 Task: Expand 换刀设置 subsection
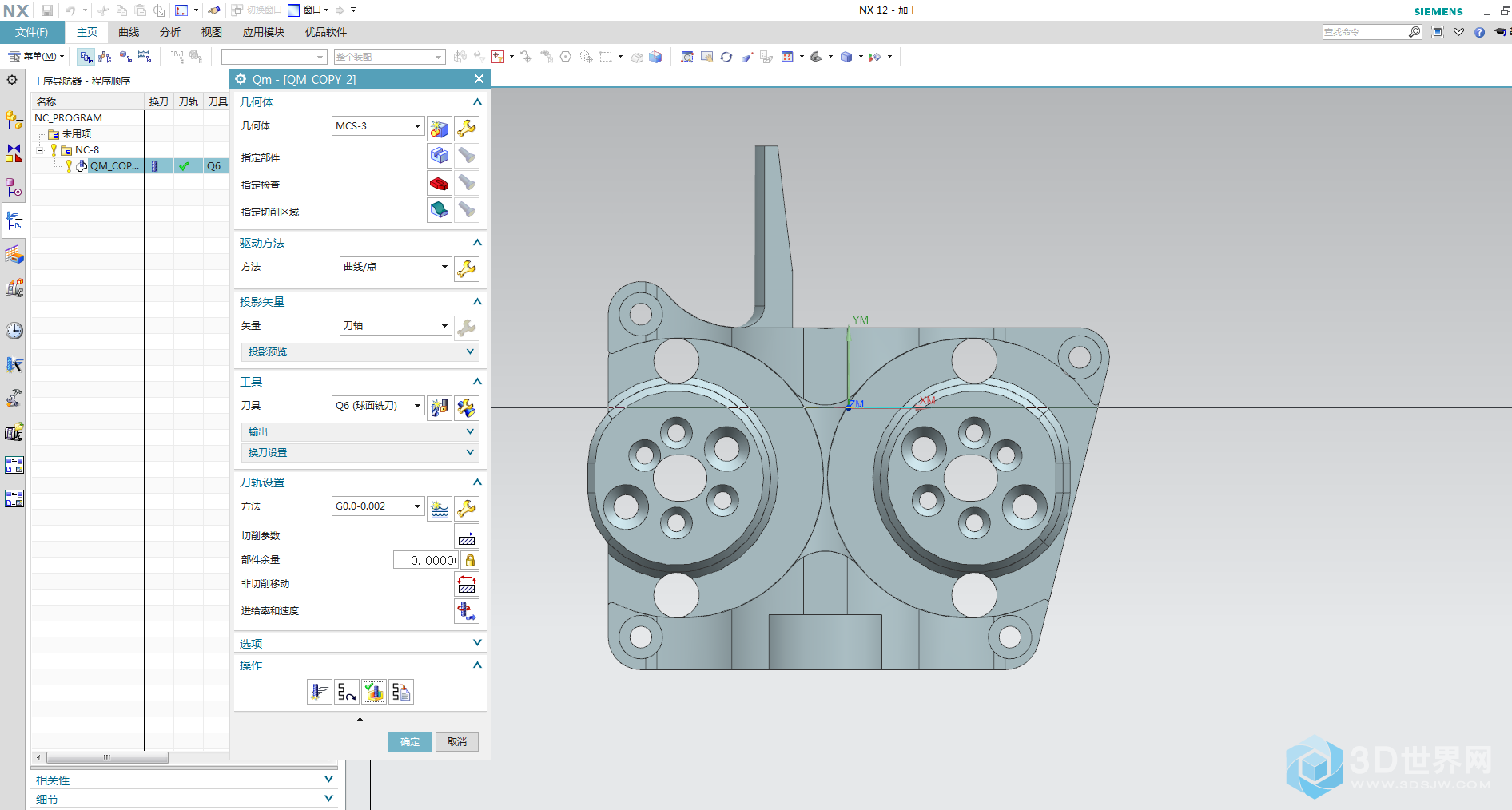360,452
